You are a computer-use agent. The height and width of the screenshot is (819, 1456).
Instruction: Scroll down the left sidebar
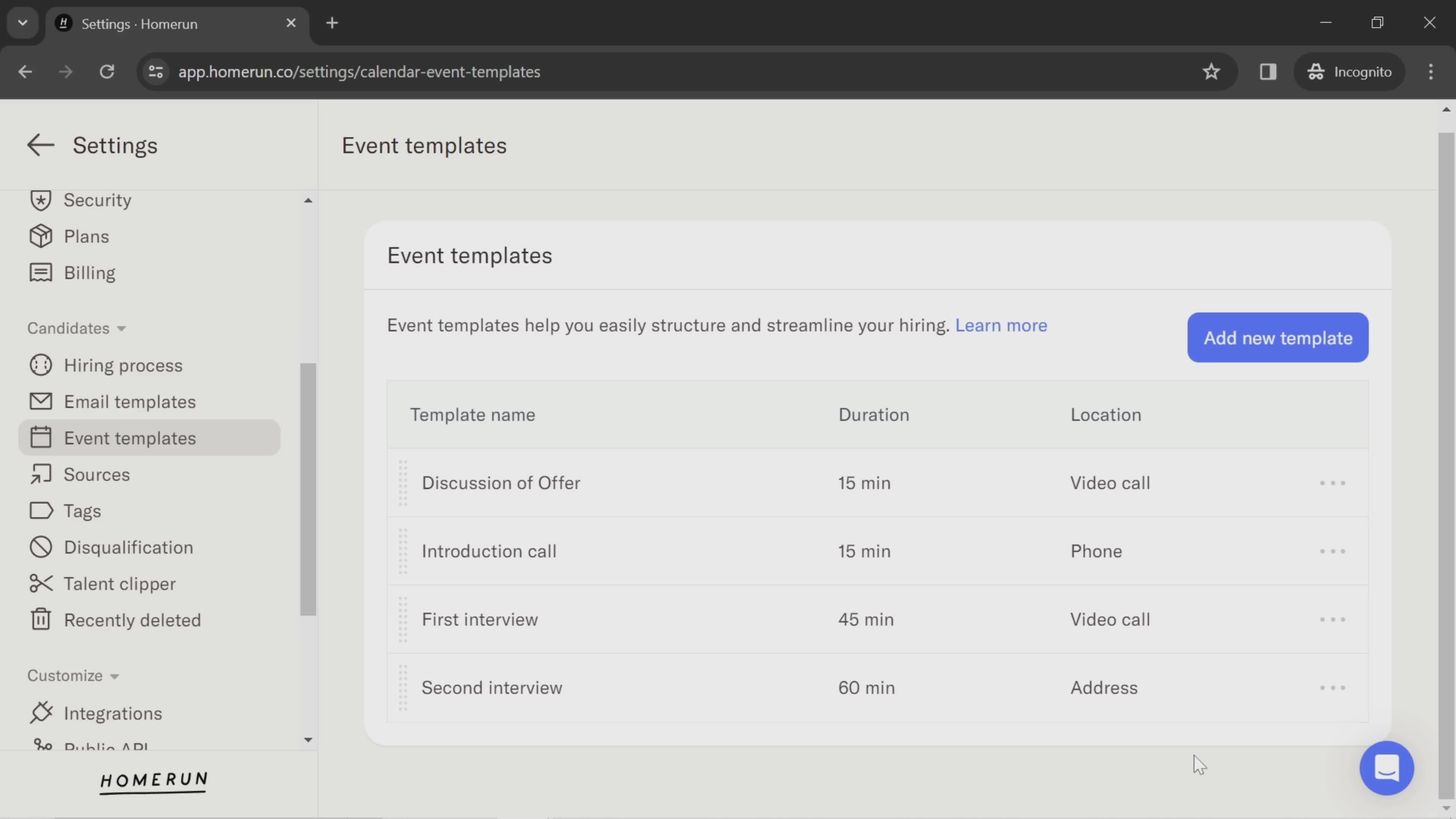point(308,740)
